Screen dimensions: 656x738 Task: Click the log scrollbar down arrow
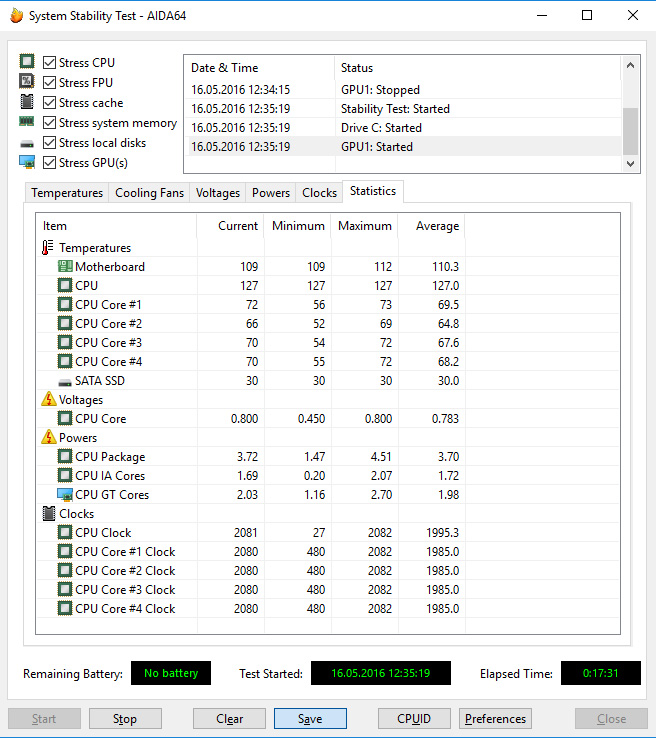pyautogui.click(x=631, y=164)
